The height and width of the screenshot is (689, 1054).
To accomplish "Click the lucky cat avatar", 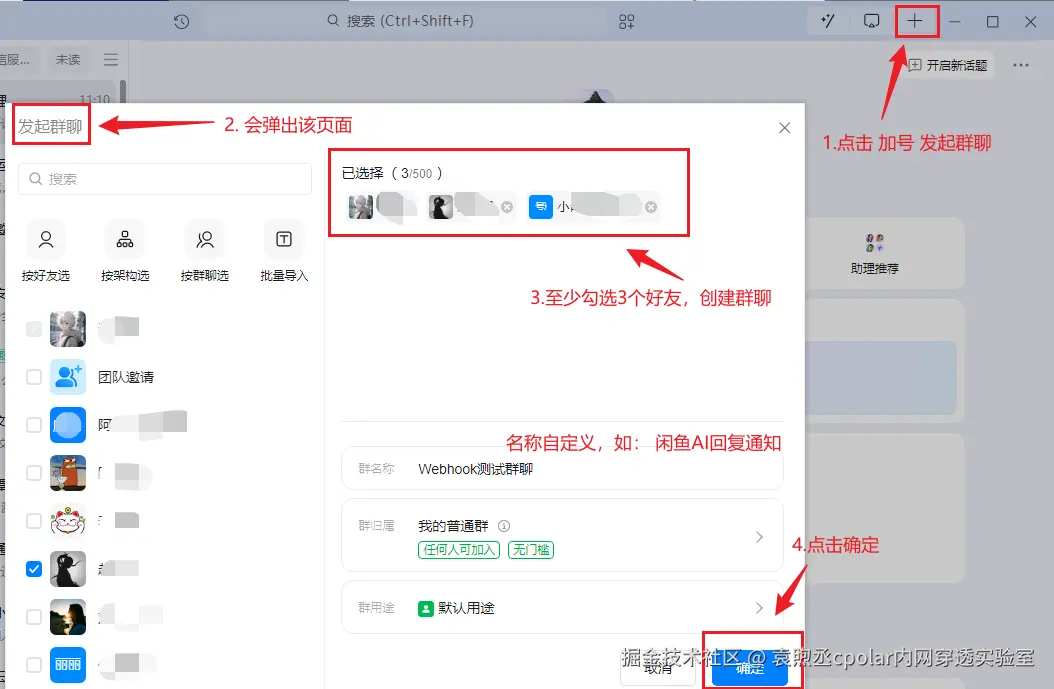I will [68, 521].
